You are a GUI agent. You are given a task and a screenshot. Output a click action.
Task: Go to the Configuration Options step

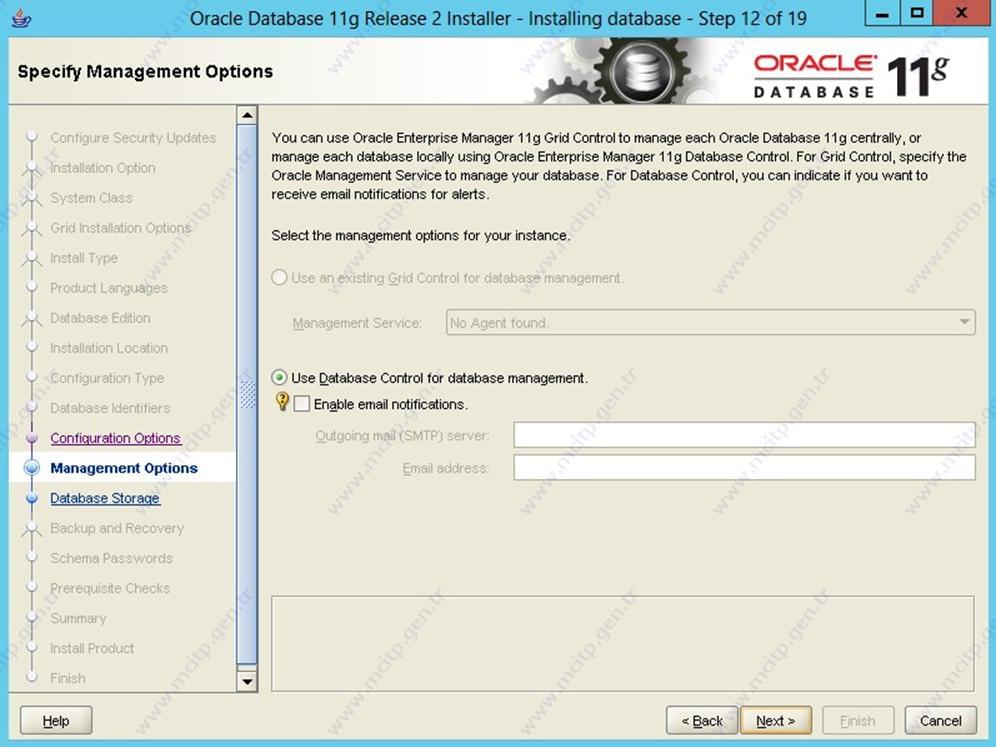tap(116, 438)
